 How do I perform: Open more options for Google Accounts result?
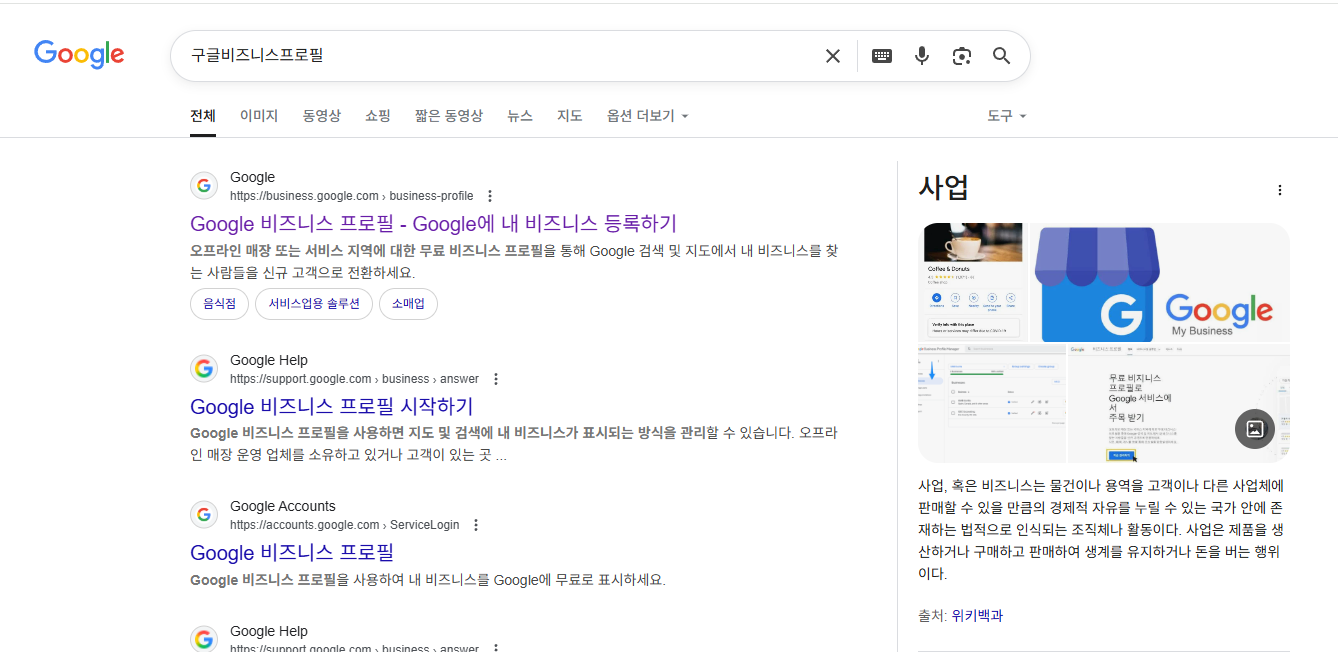tap(476, 525)
